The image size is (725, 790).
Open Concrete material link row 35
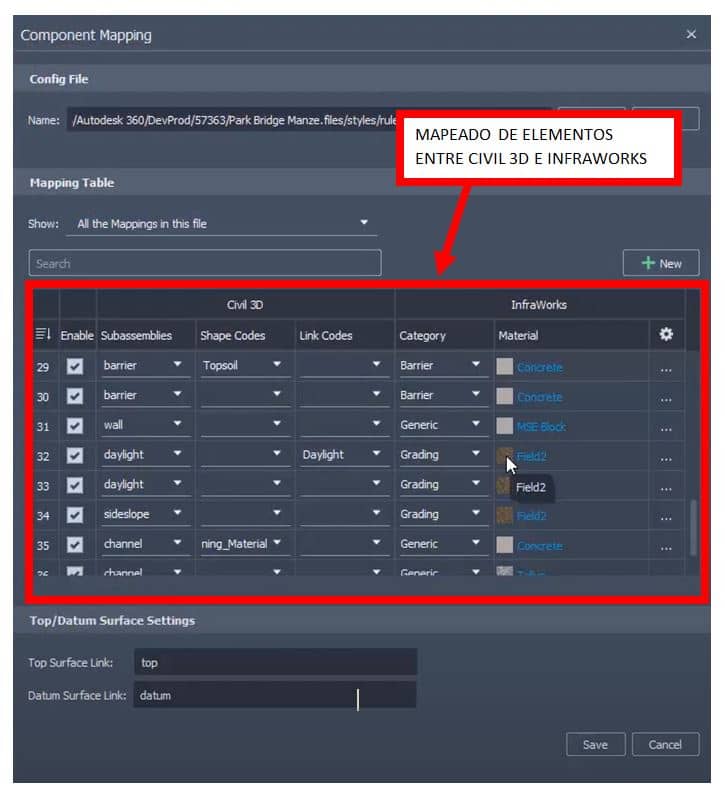540,546
